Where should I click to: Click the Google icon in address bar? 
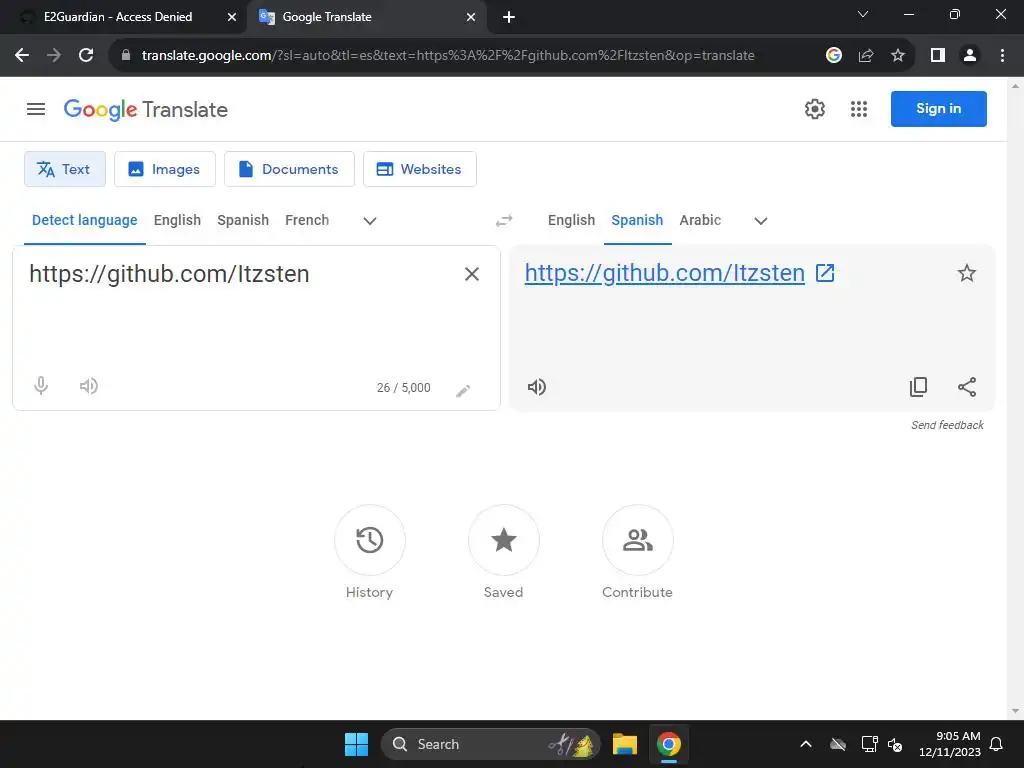tap(833, 56)
